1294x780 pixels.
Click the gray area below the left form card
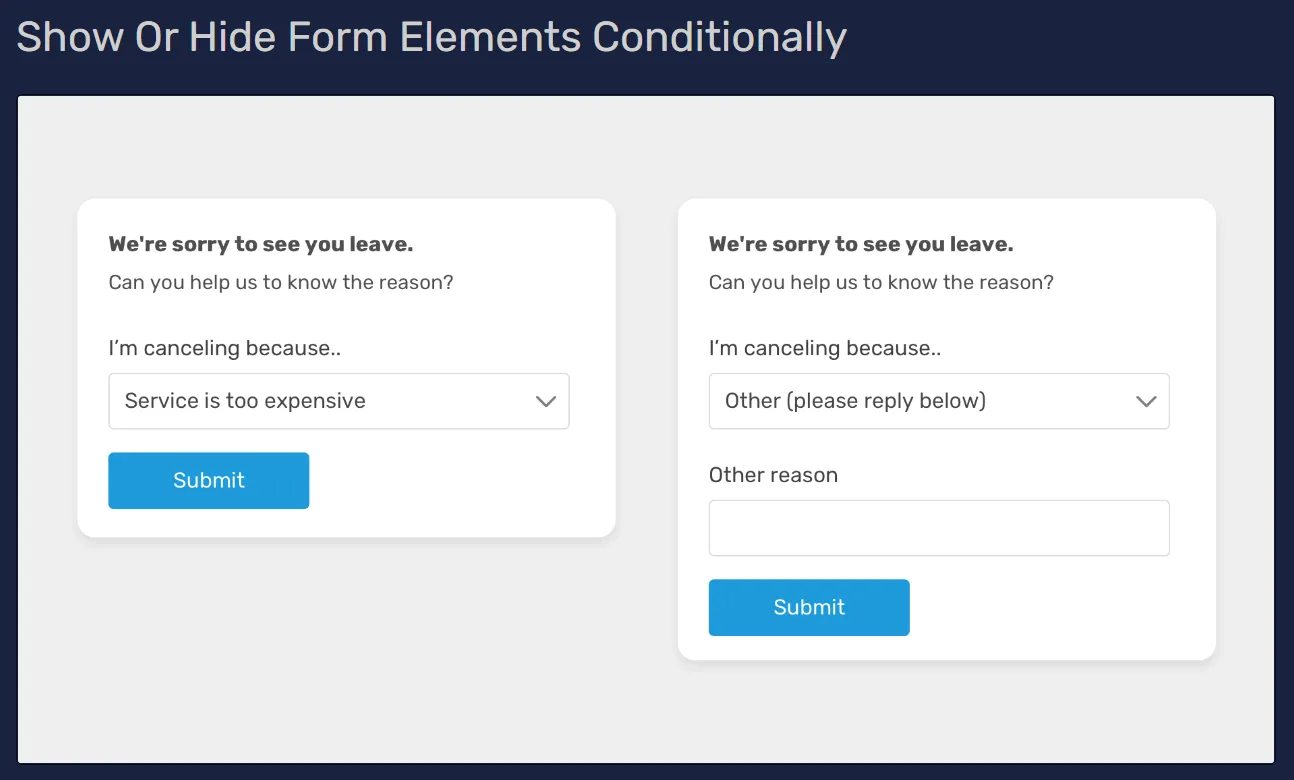pos(346,650)
